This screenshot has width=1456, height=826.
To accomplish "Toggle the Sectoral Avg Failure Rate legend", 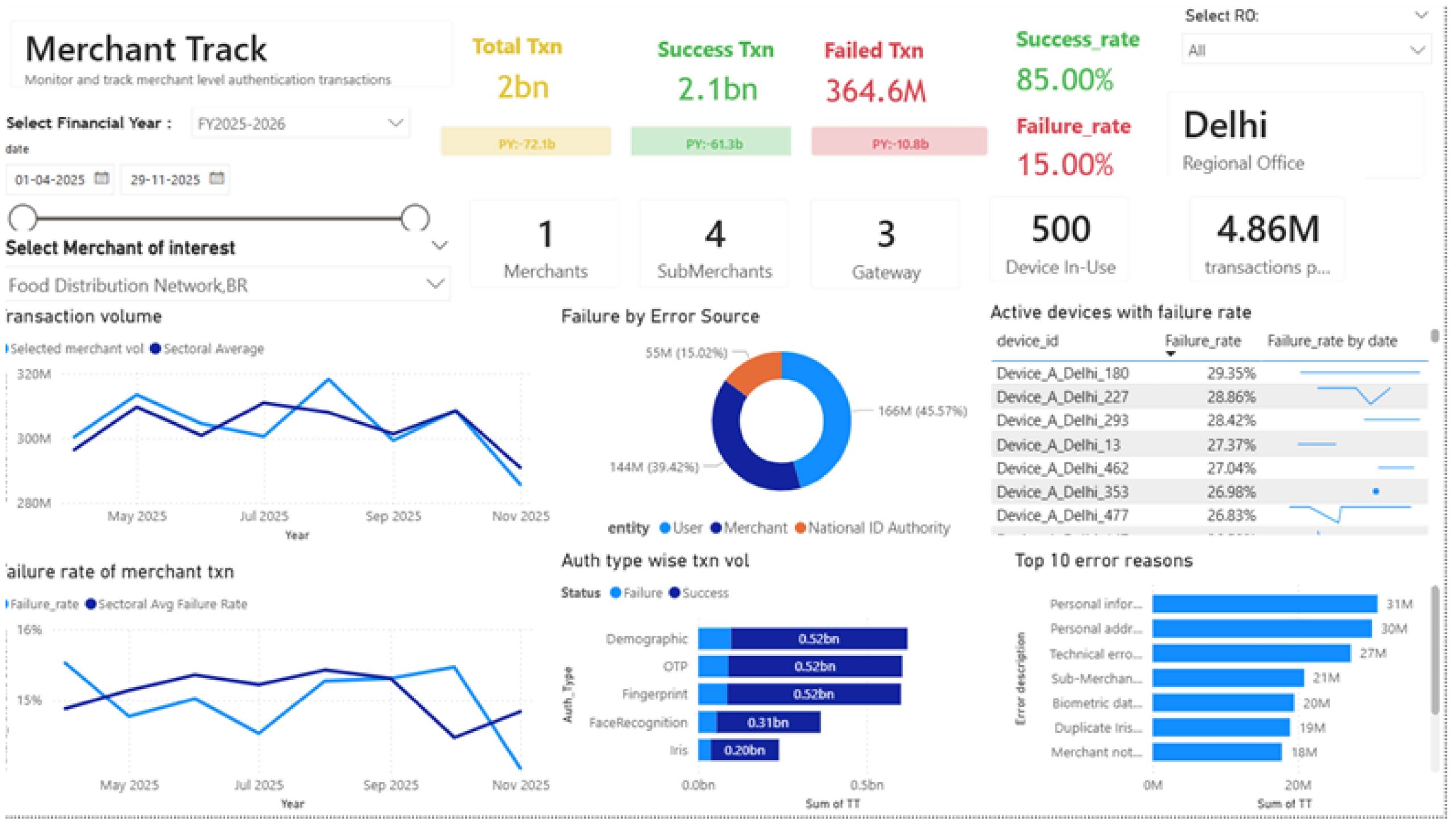I will (x=91, y=604).
